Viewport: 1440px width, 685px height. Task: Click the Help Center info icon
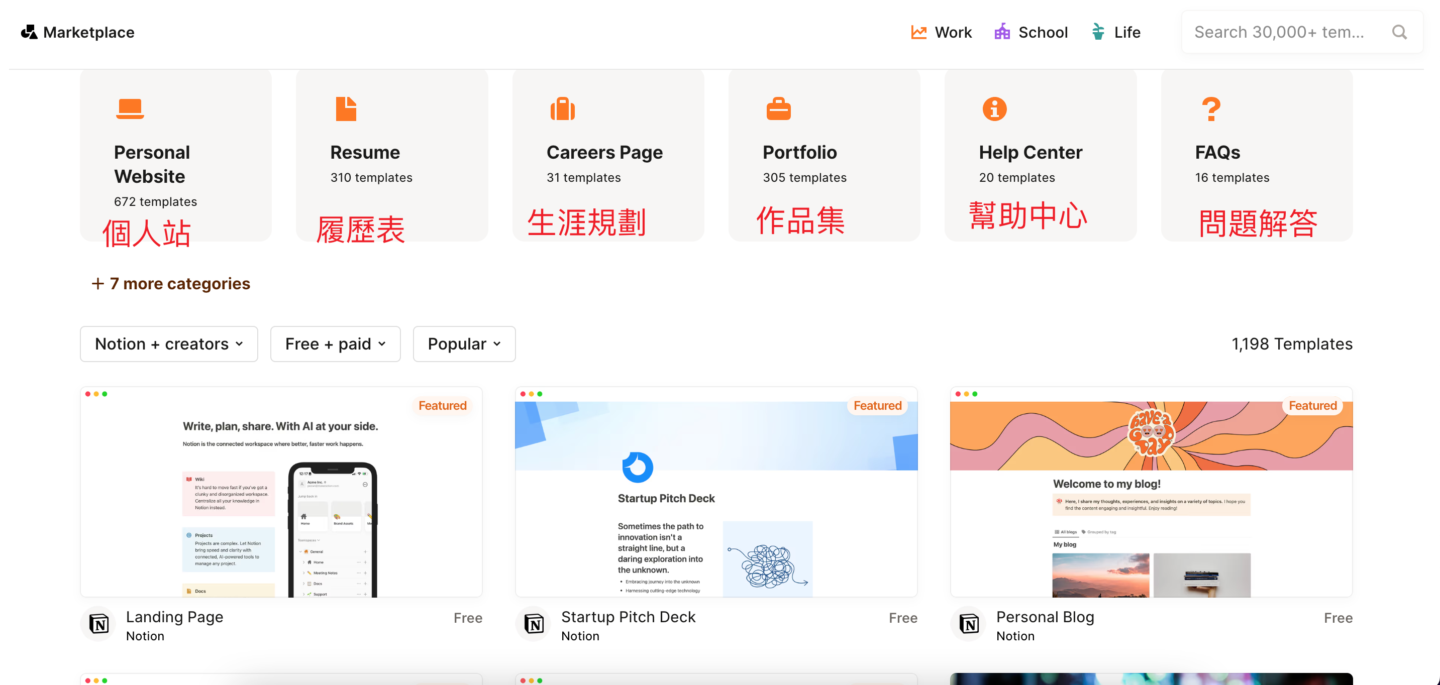[x=994, y=108]
